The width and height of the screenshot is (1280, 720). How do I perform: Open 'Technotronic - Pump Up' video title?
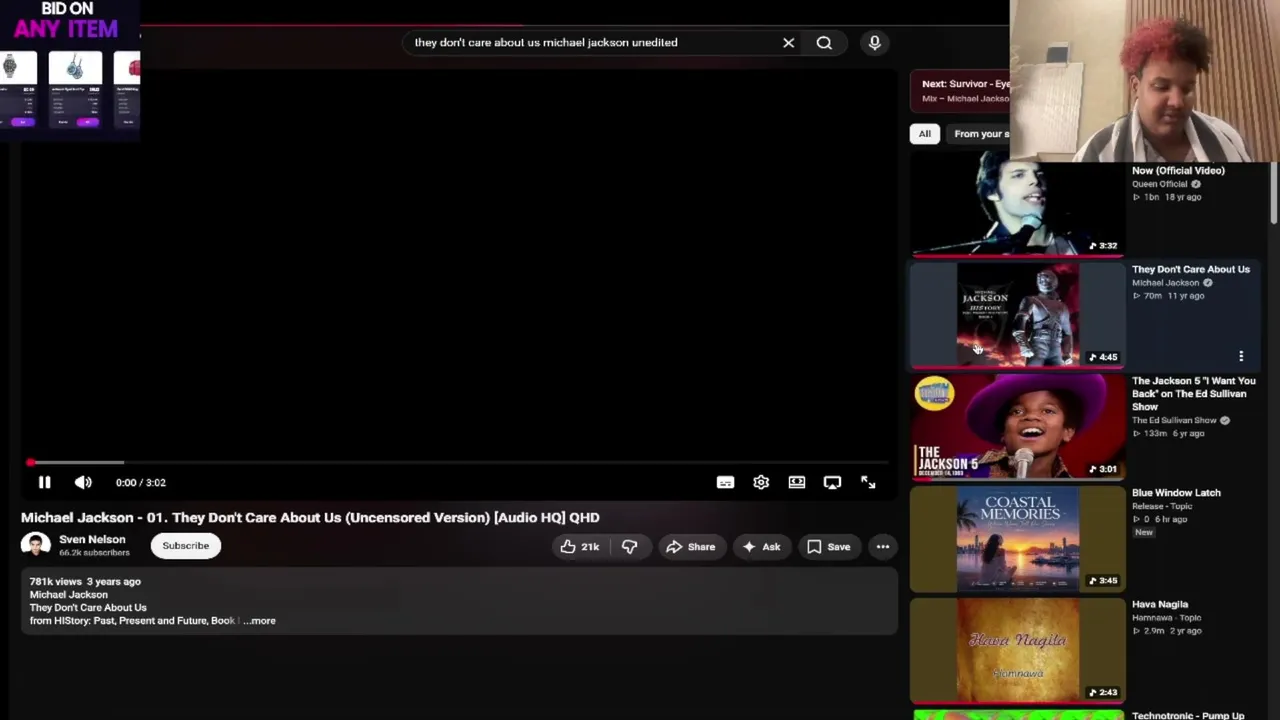1188,715
